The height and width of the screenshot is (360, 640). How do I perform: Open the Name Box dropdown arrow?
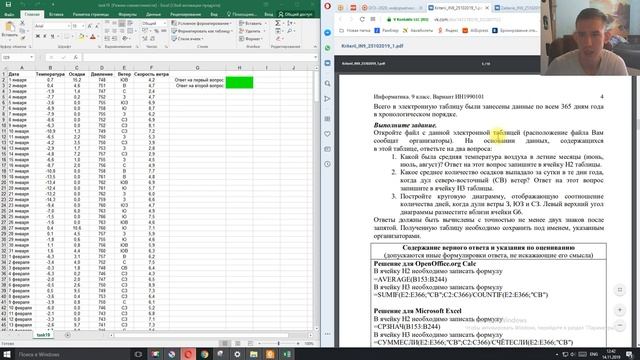tap(31, 58)
